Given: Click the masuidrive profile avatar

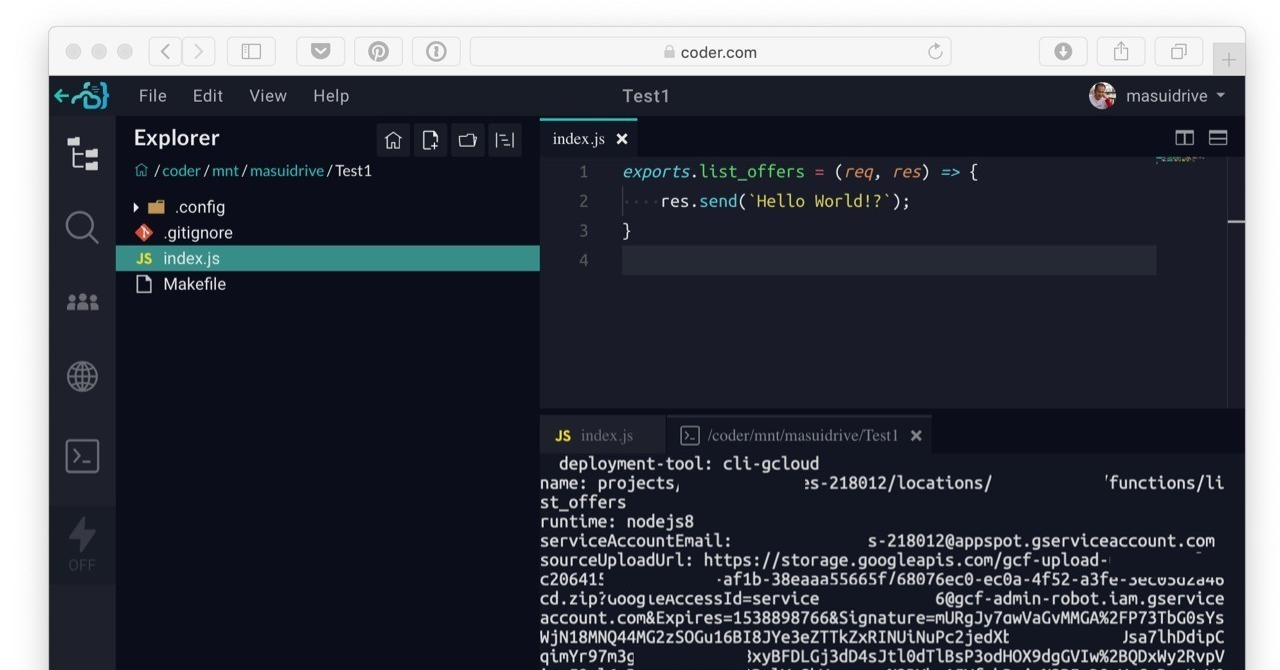Looking at the screenshot, I should click(x=1102, y=96).
